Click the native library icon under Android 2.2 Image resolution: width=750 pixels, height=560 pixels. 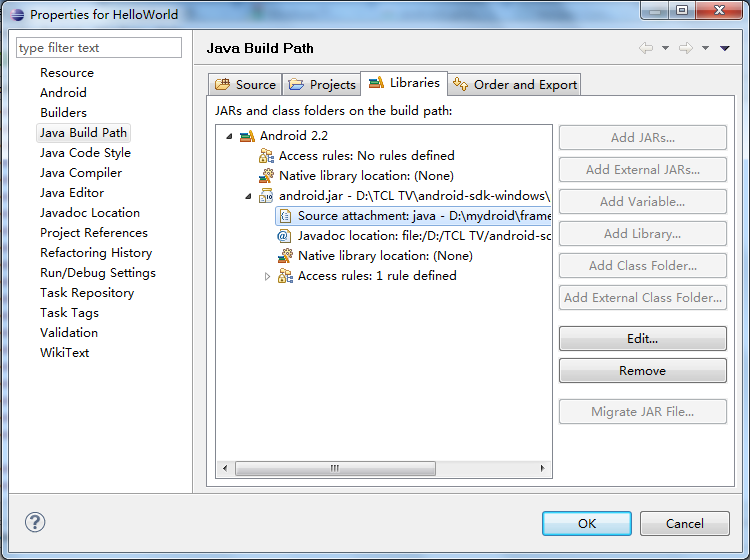pyautogui.click(x=266, y=176)
